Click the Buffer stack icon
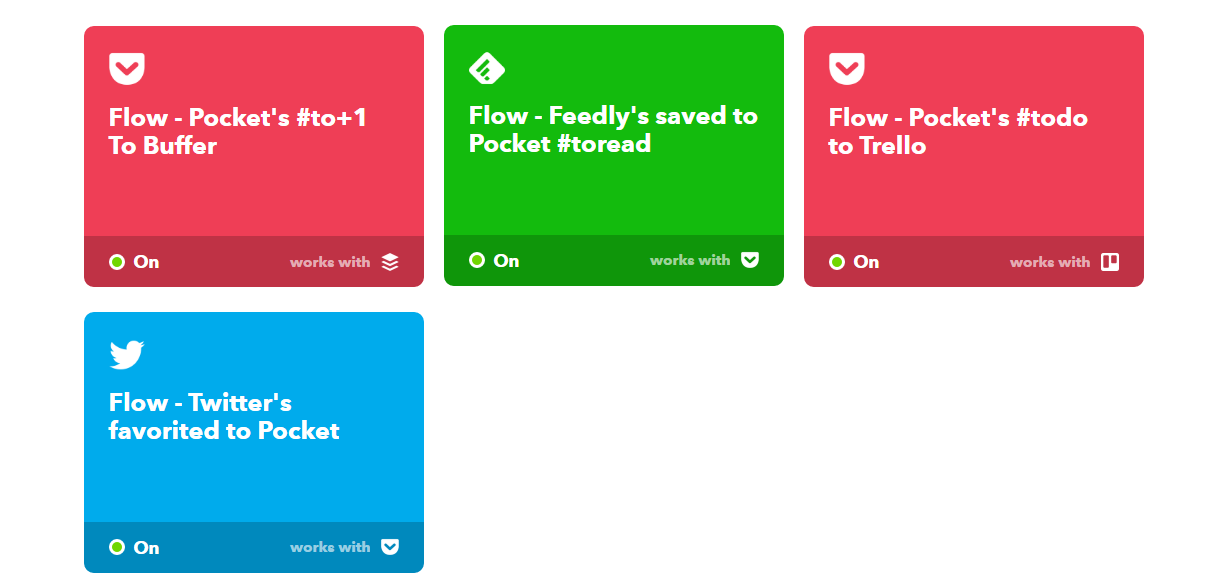This screenshot has height=580, width=1212. point(390,262)
